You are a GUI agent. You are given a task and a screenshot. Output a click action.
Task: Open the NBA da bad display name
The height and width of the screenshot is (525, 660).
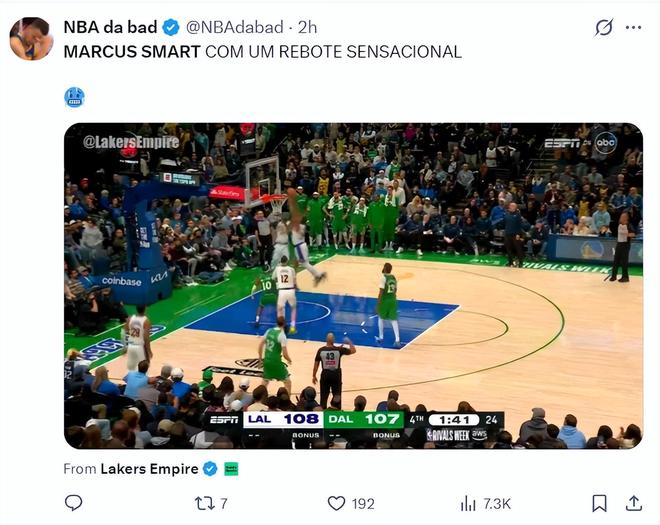[x=110, y=27]
